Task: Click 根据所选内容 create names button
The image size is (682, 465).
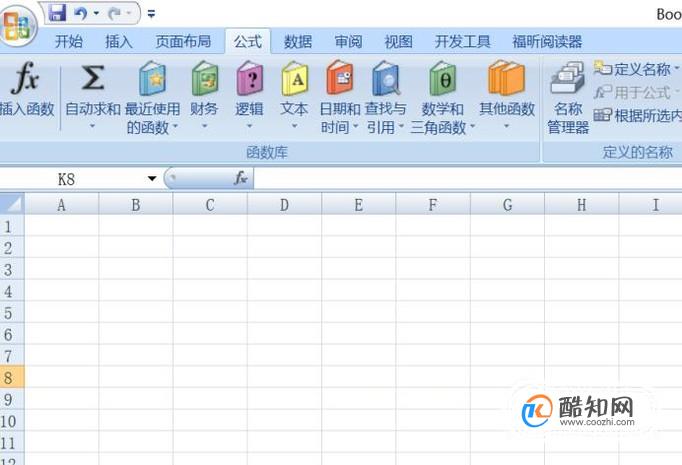Action: (637, 116)
